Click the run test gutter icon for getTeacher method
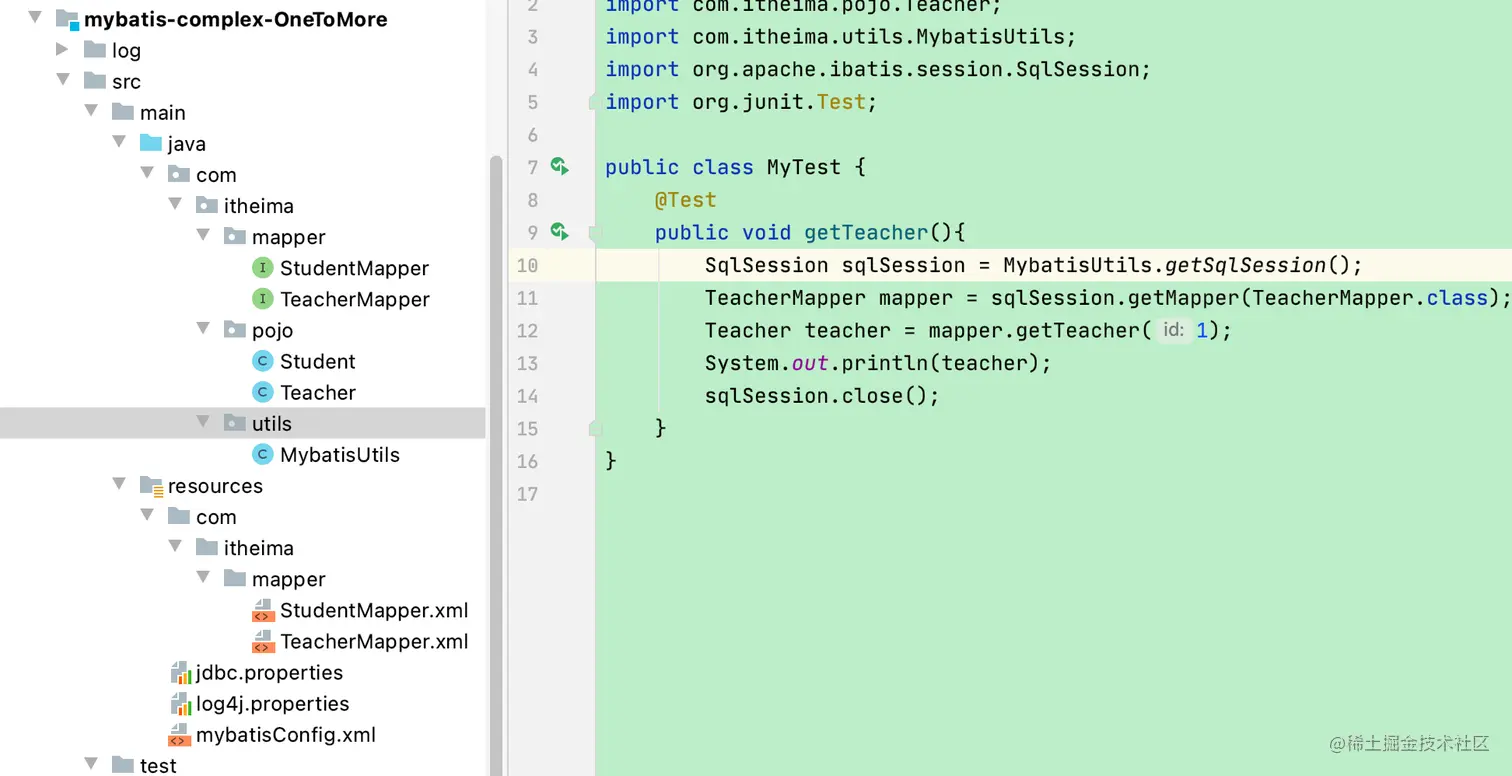This screenshot has width=1512, height=776. 559,232
